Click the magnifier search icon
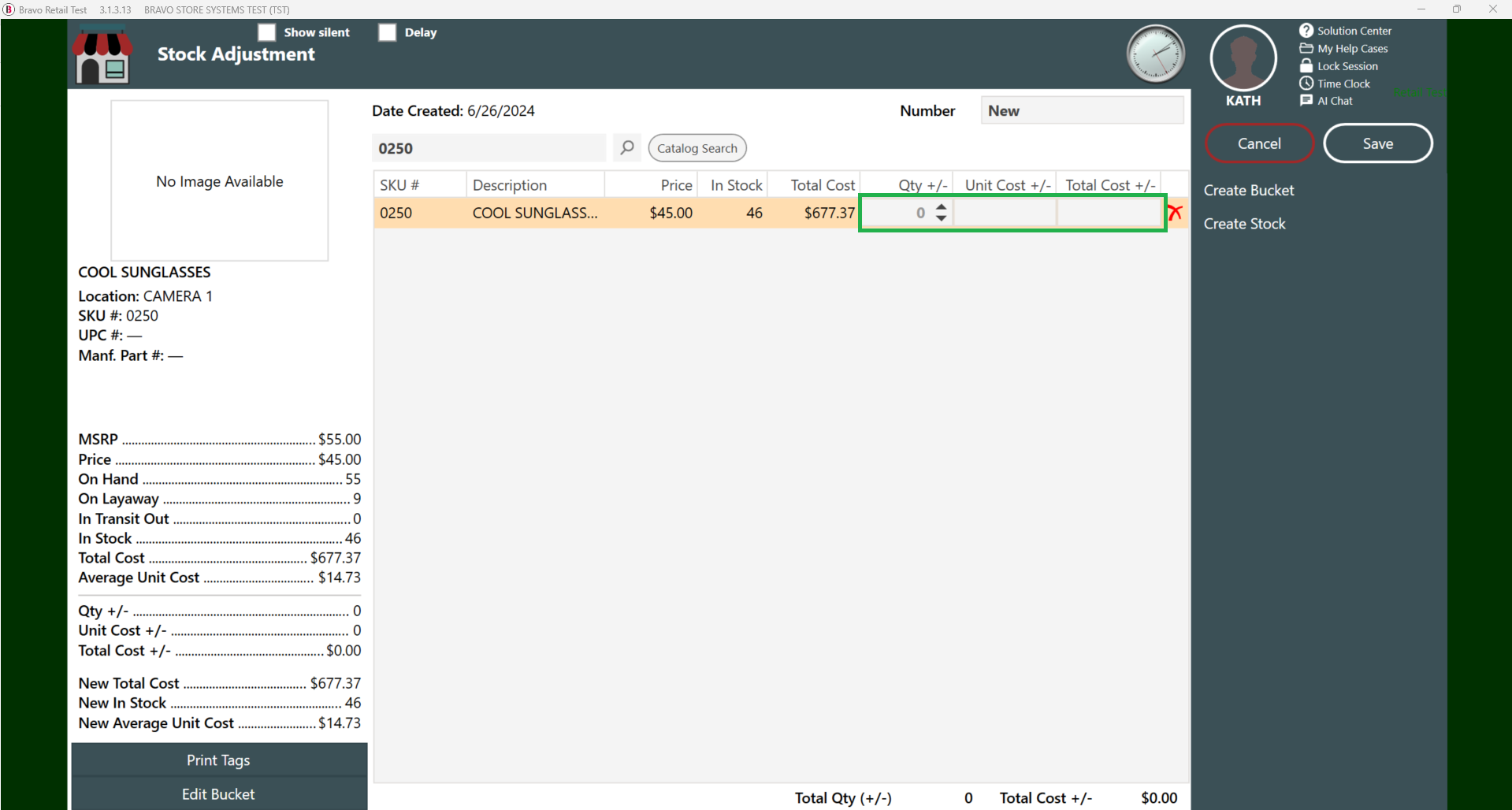The height and width of the screenshot is (810, 1512). (627, 147)
